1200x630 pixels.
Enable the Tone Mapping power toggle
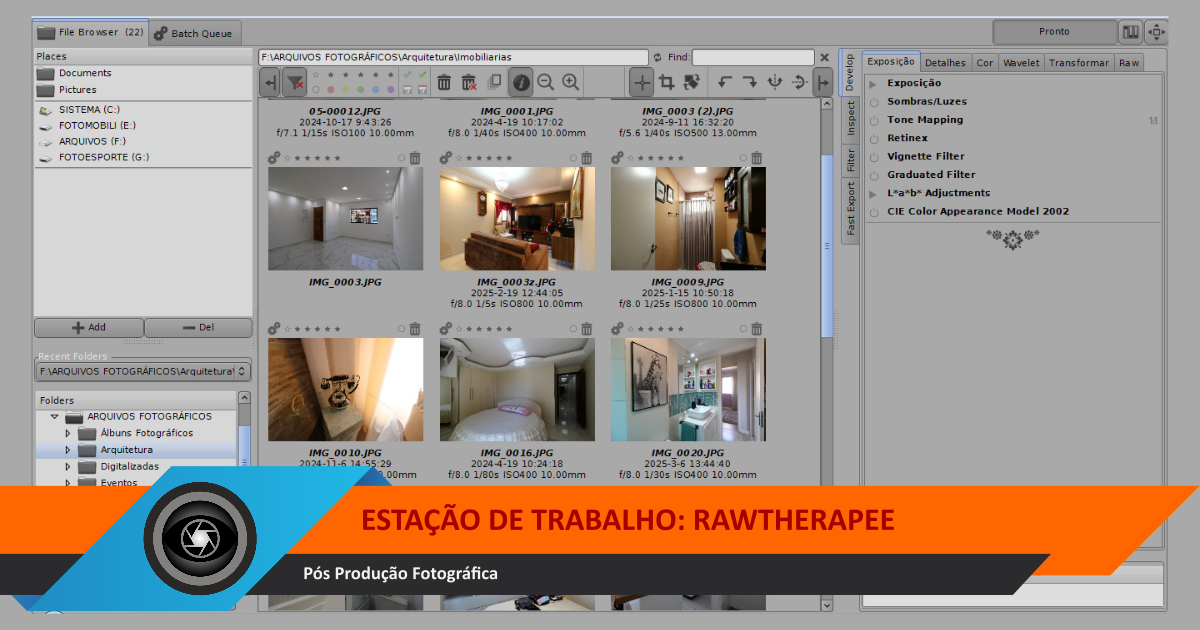point(874,120)
